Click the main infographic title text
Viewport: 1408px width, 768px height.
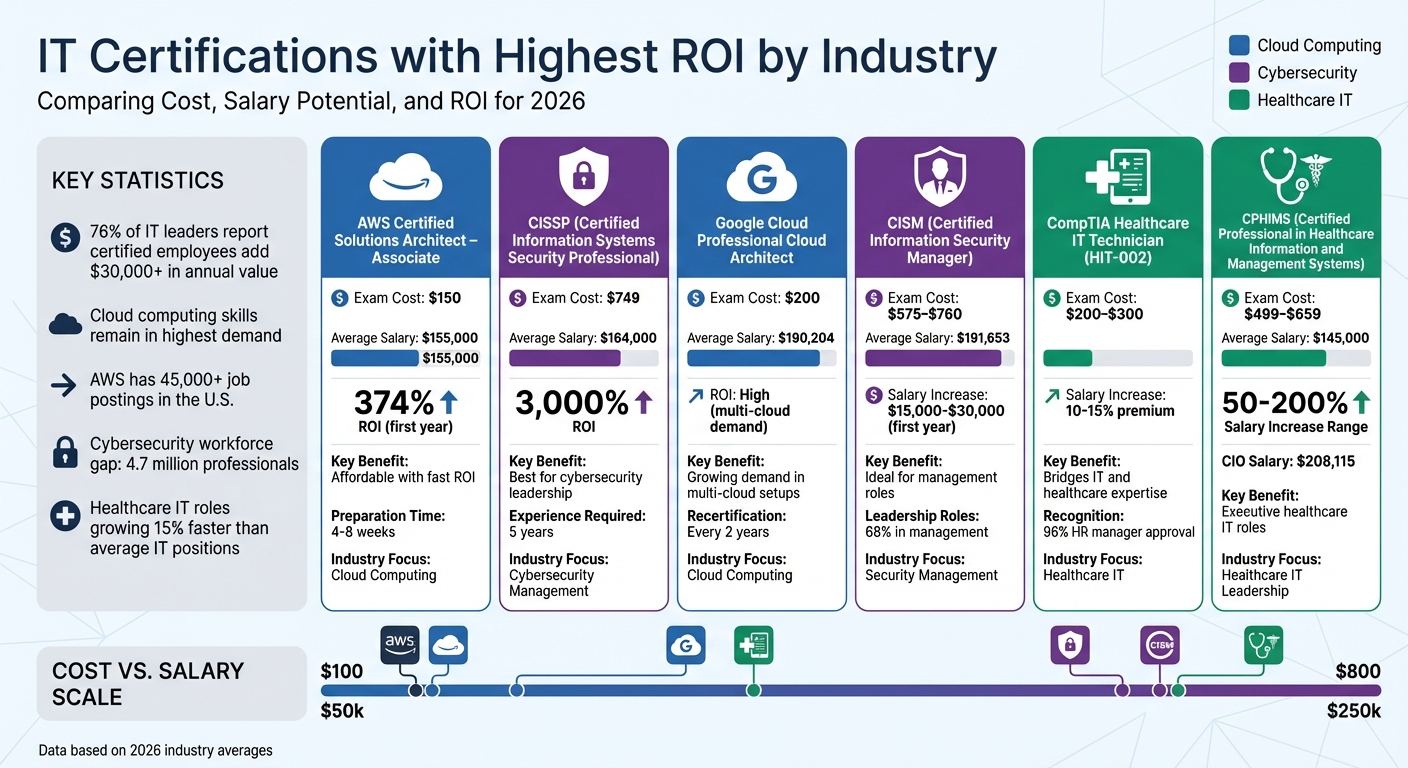pos(517,57)
